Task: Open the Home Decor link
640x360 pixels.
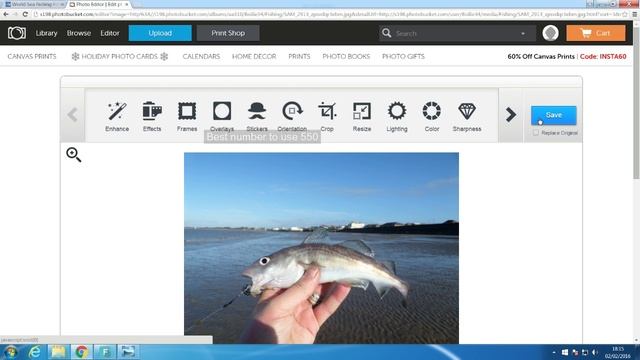Action: (x=254, y=56)
